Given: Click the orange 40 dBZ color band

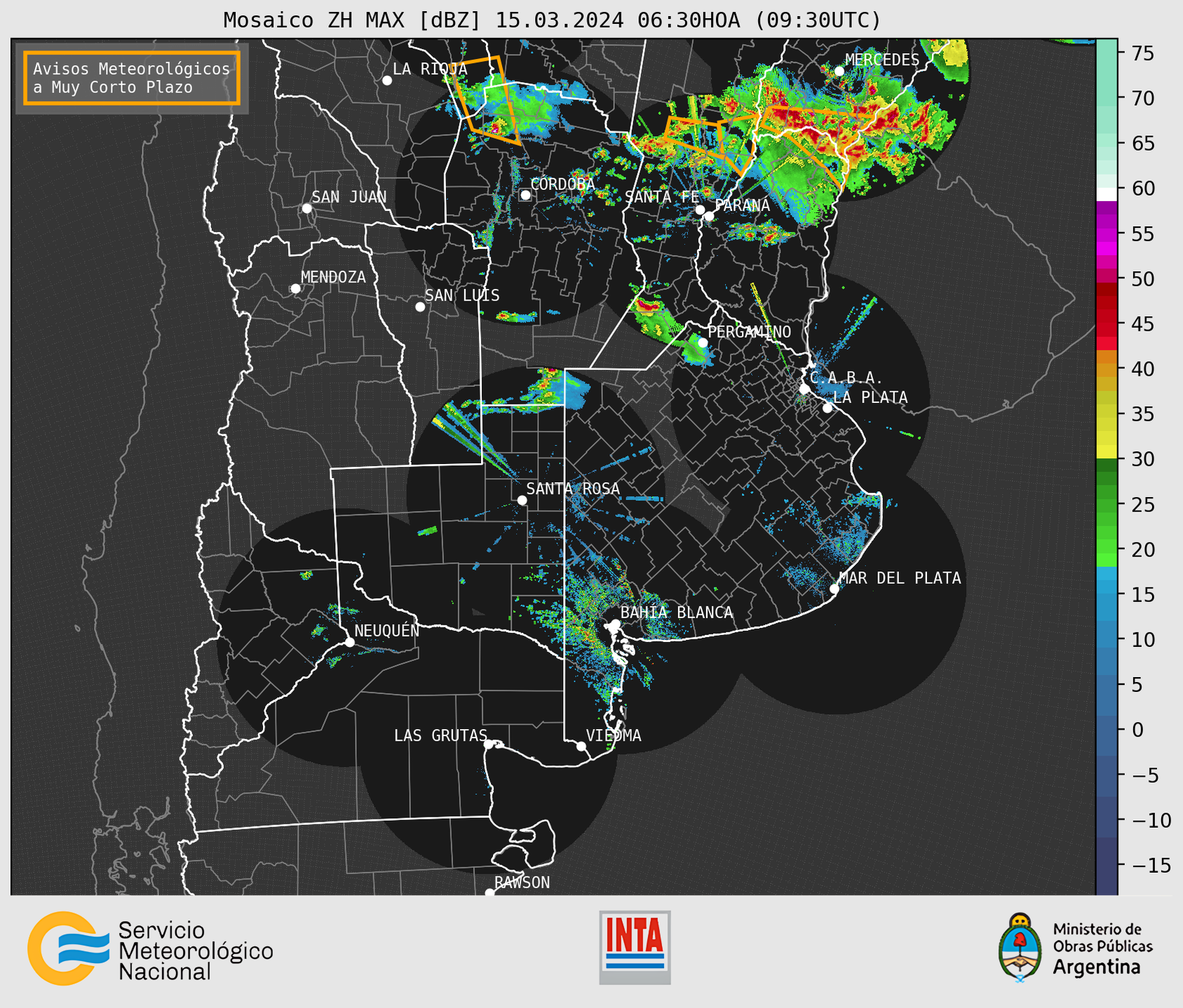Looking at the screenshot, I should click(1107, 369).
